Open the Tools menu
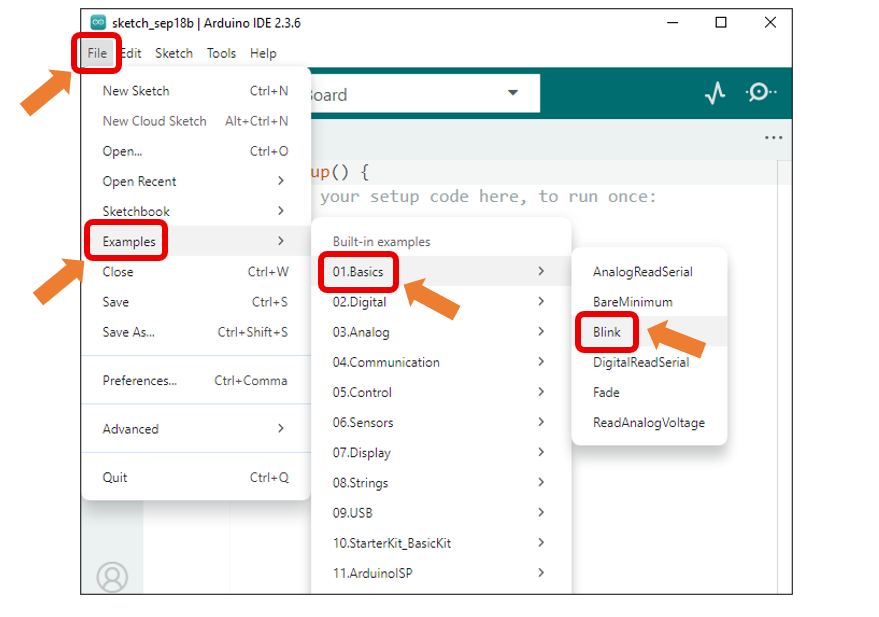The image size is (879, 617). pyautogui.click(x=221, y=53)
